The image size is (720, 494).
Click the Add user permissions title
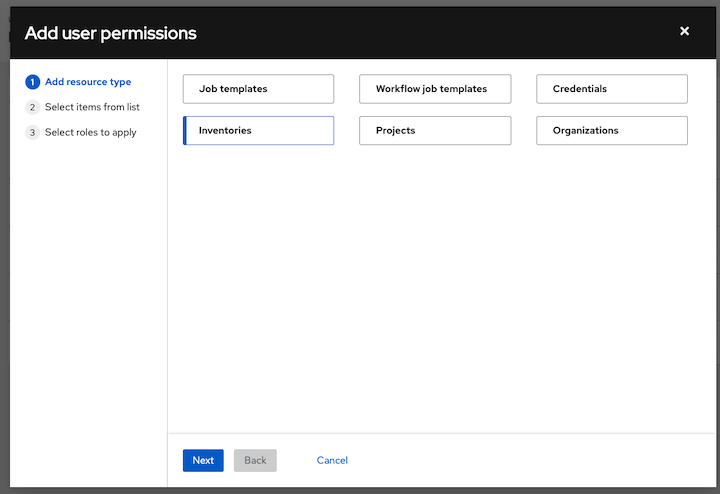(110, 33)
